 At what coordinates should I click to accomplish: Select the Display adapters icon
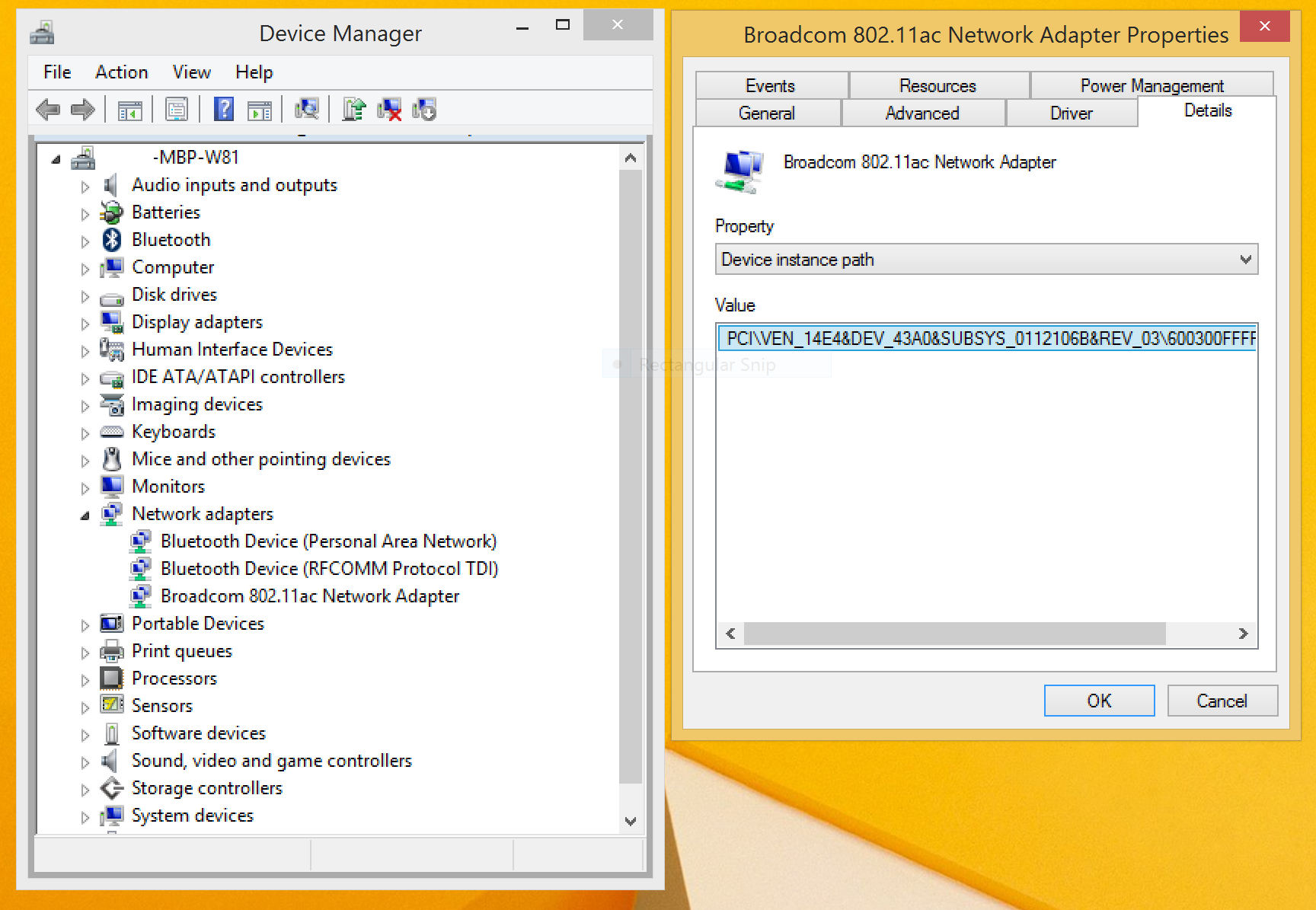pos(112,322)
